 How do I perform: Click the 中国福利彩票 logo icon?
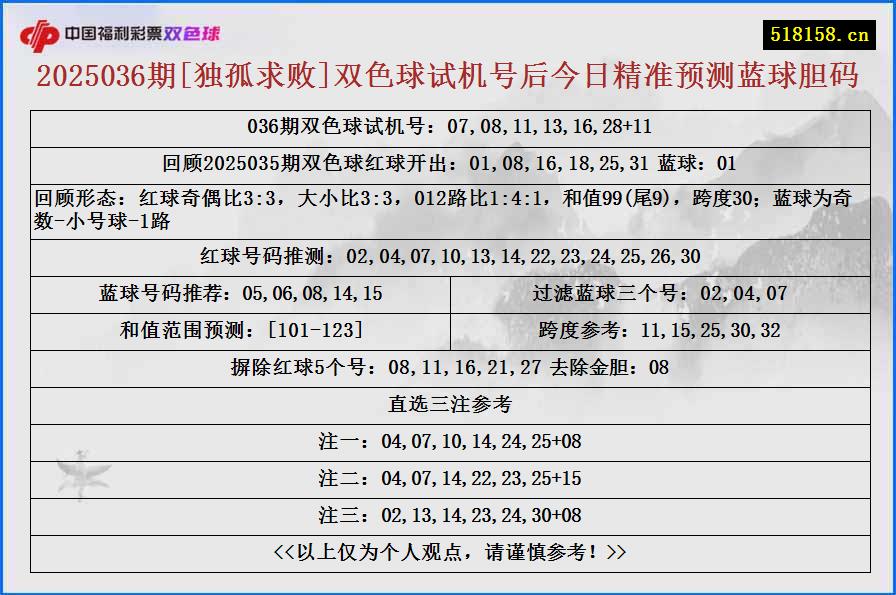pos(40,31)
